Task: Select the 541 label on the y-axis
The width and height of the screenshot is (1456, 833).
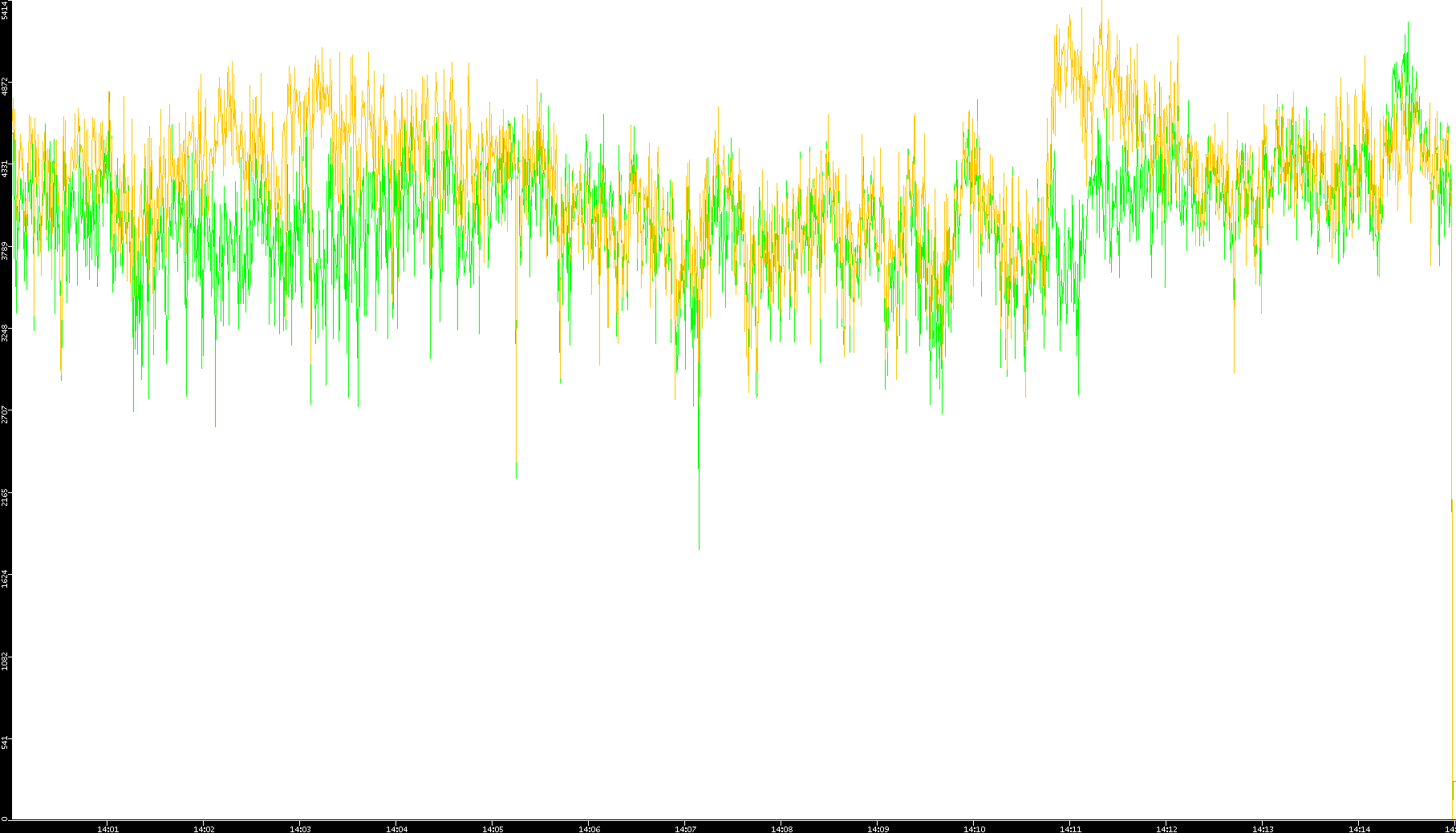Action: [5, 743]
